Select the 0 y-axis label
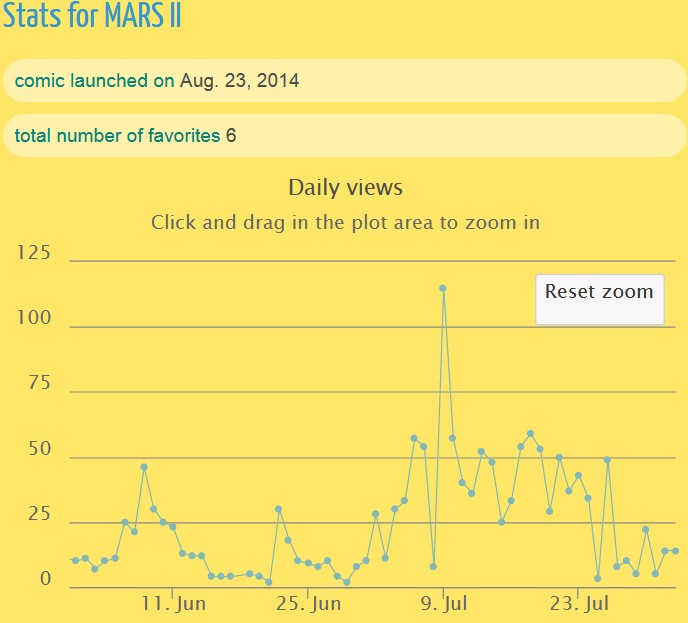Screen dimensions: 688x623 45,580
